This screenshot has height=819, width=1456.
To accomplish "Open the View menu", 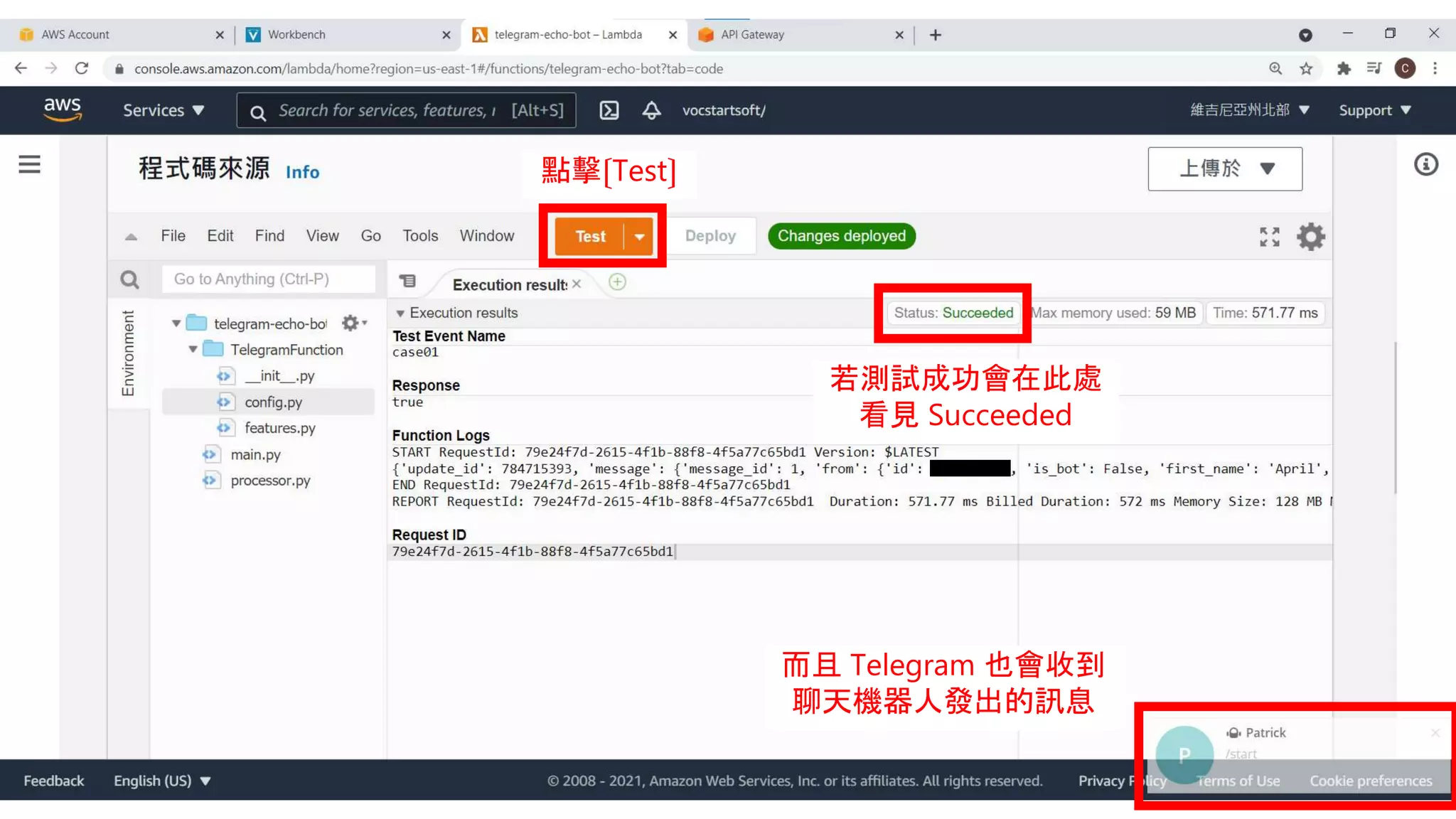I will coord(322,236).
